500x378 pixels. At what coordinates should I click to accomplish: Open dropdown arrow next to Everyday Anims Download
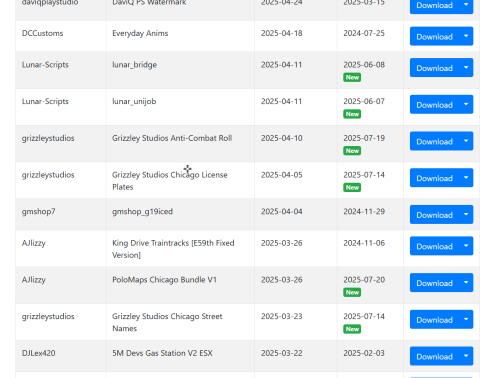point(466,36)
